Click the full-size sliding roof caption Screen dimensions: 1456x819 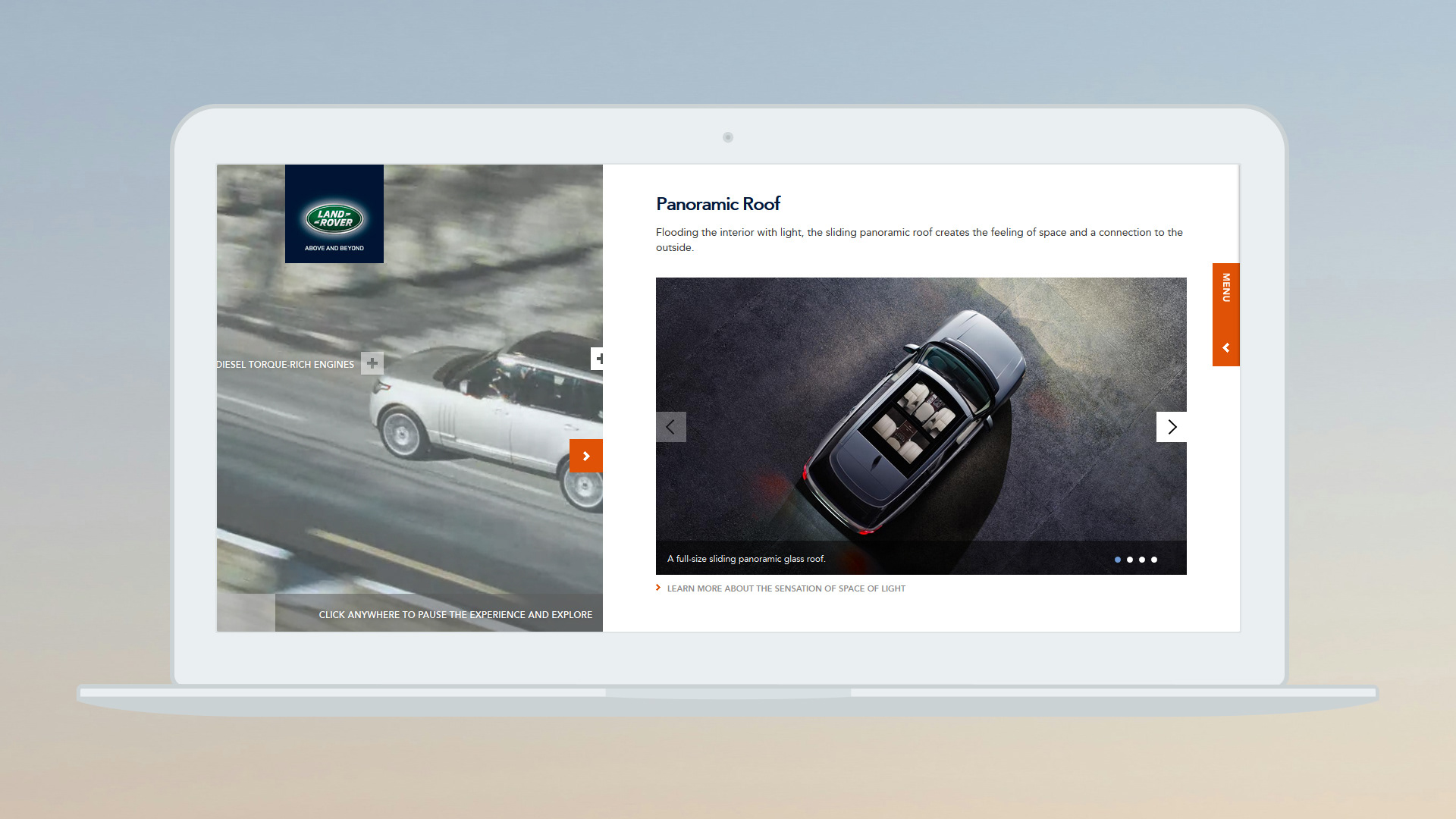pyautogui.click(x=746, y=559)
